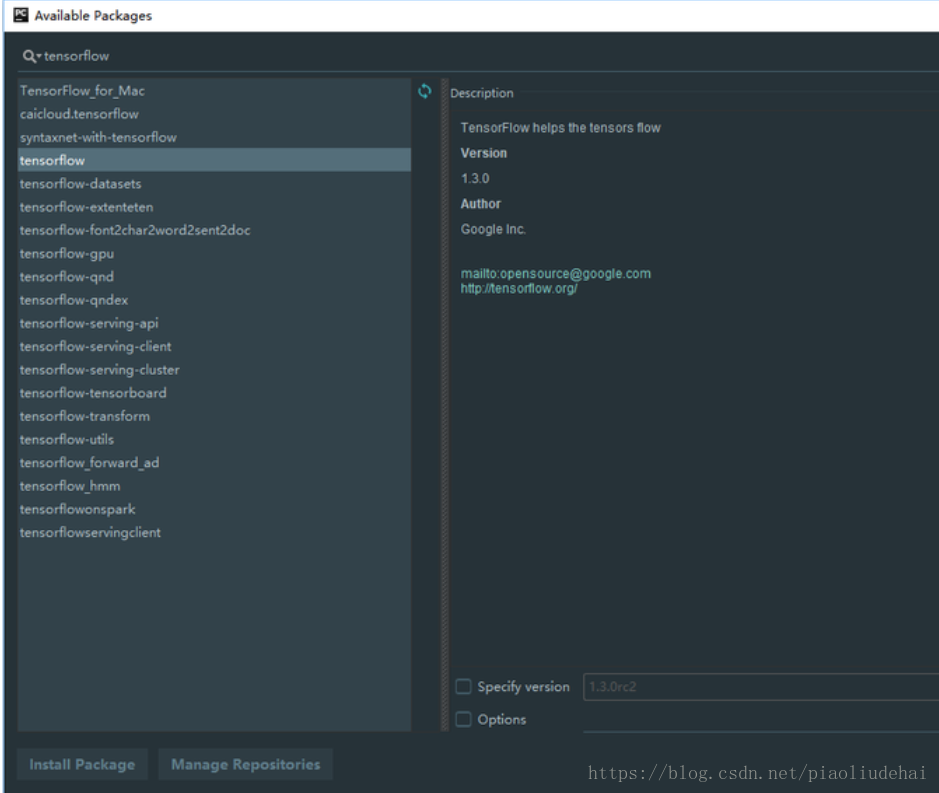This screenshot has width=939, height=793.
Task: Select tensorflow-qnd package
Action: (214, 277)
